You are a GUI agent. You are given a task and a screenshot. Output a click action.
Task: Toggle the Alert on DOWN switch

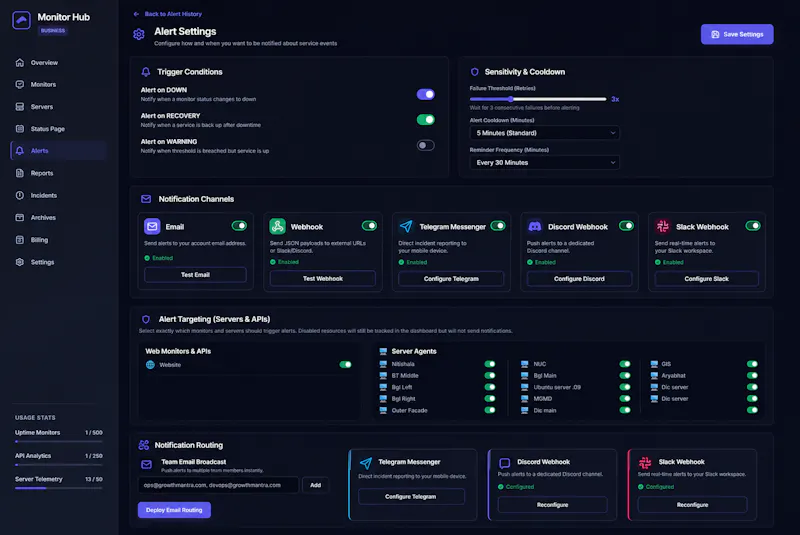coord(426,94)
